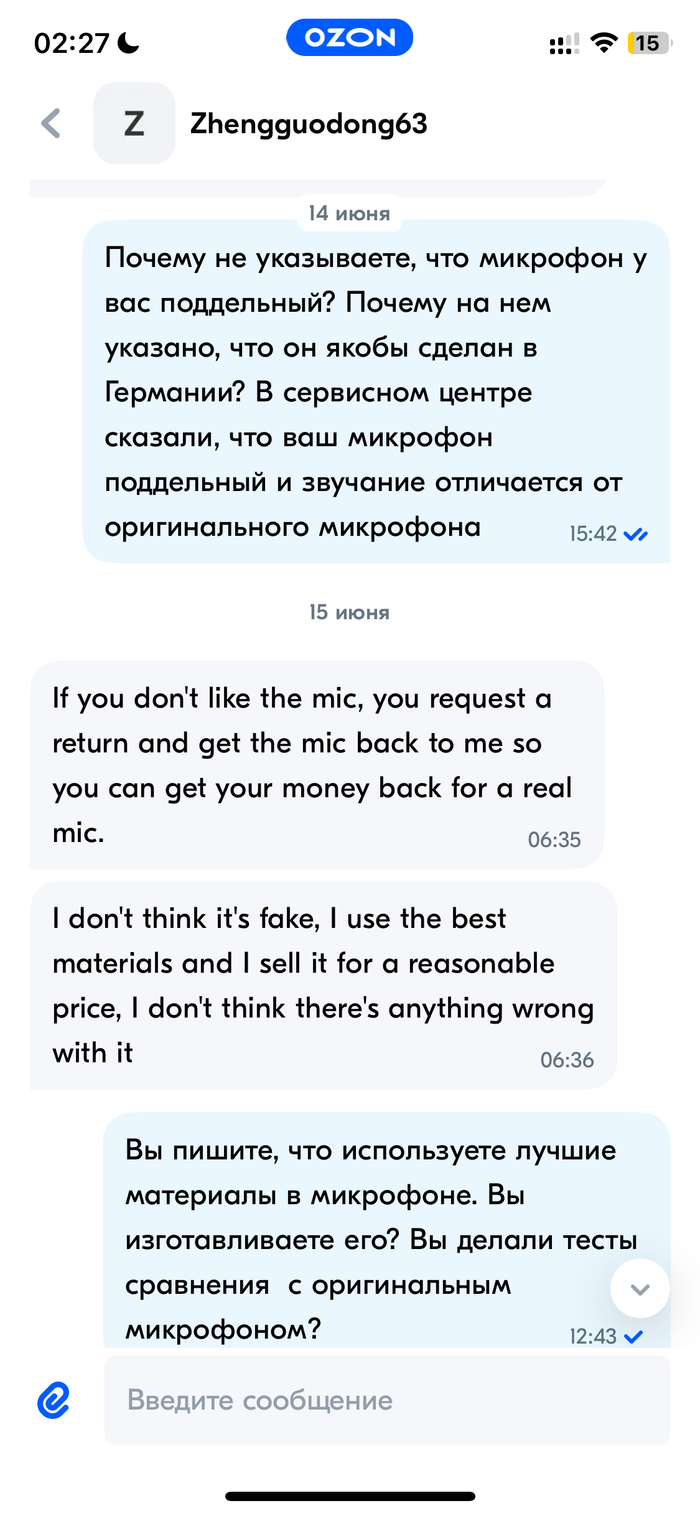This screenshot has height=1516, width=700.
Task: Tap the "15 июня" date separator
Action: [349, 612]
